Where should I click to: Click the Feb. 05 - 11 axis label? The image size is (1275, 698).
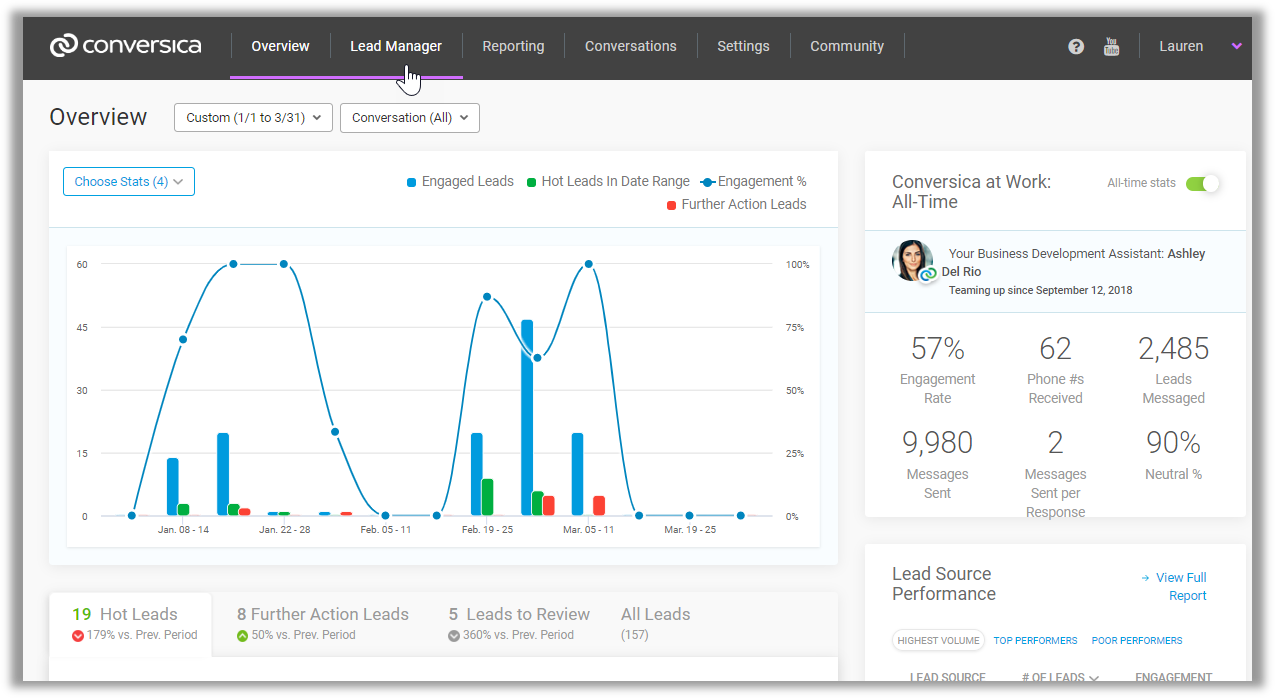(x=386, y=529)
